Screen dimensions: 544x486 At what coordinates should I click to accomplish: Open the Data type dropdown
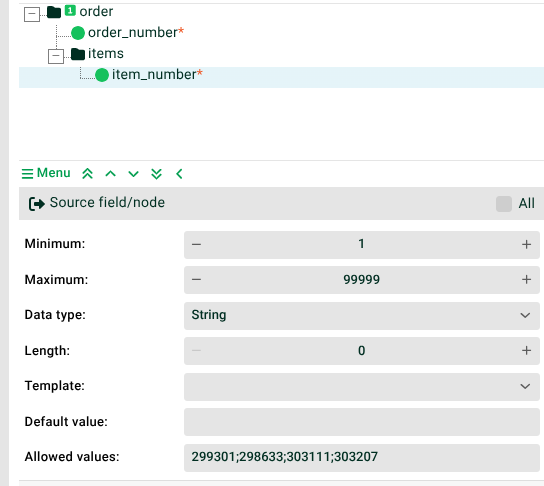(362, 315)
